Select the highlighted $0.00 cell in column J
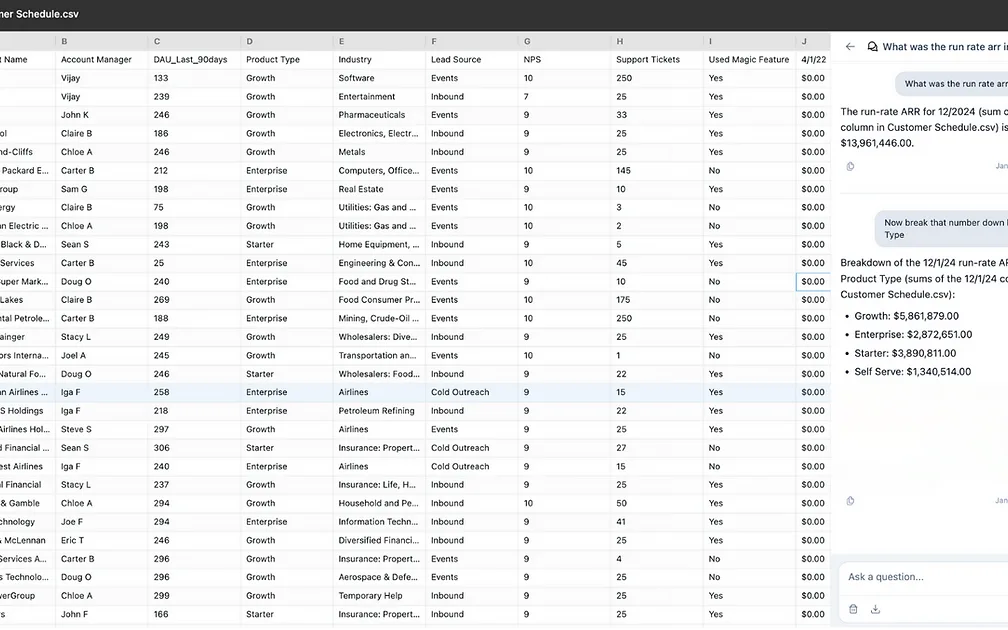The height and width of the screenshot is (630, 1008). pos(812,281)
